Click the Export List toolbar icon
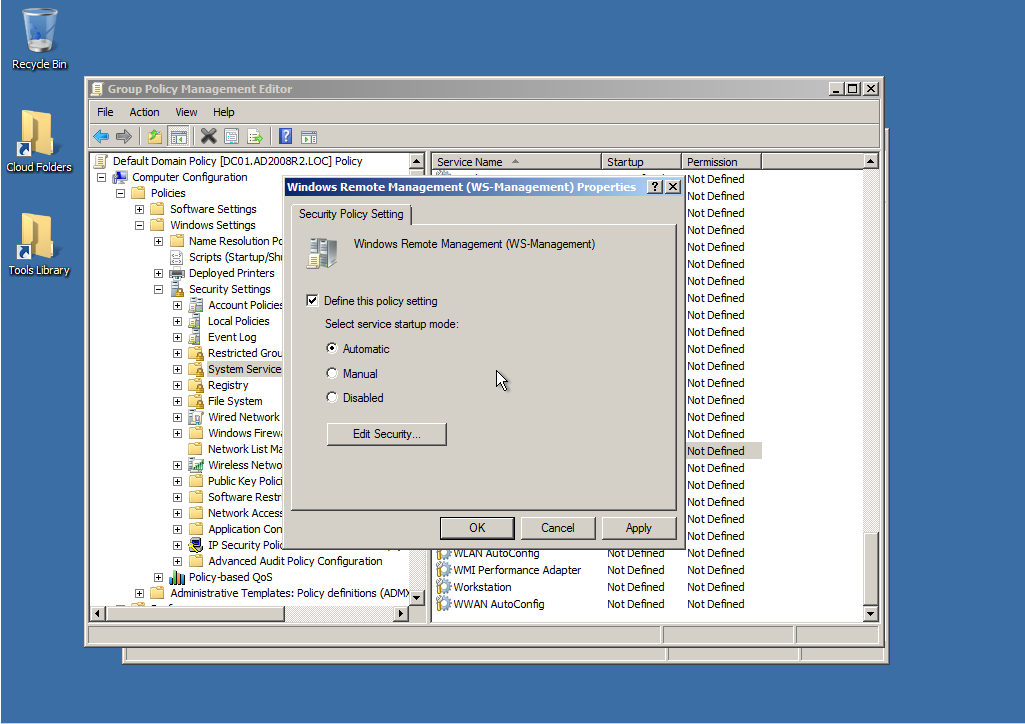1025x724 pixels. coord(256,137)
